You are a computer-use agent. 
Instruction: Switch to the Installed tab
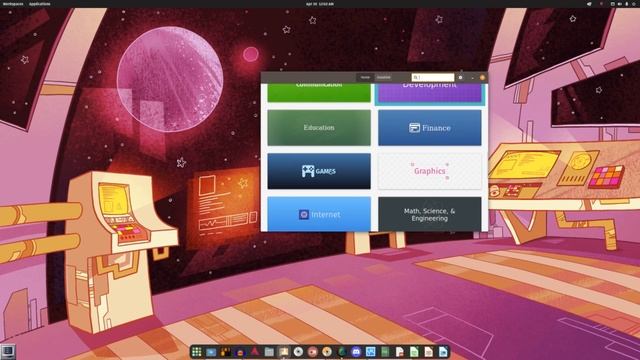point(383,77)
